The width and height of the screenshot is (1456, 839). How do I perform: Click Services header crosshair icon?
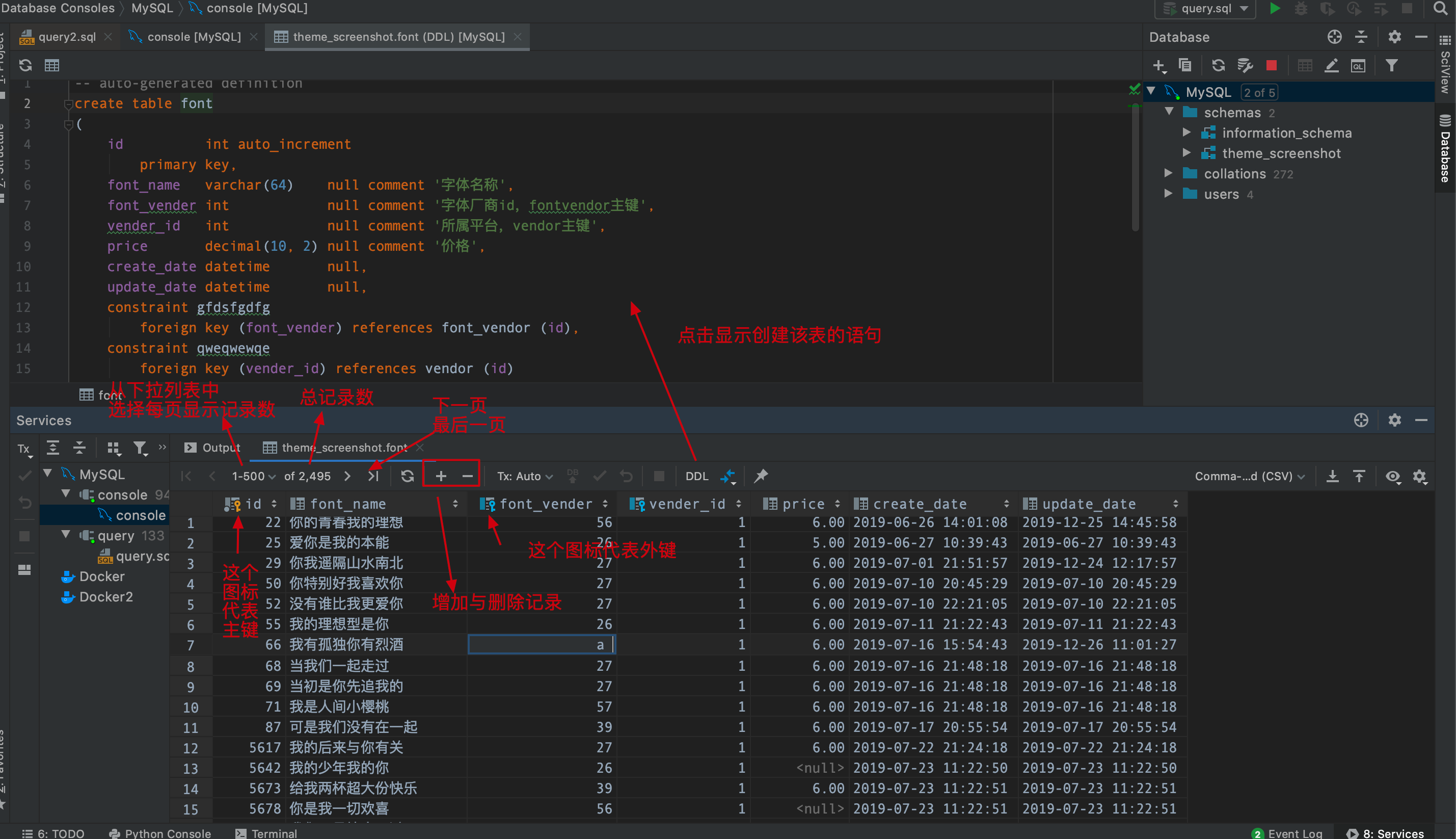pyautogui.click(x=1361, y=420)
